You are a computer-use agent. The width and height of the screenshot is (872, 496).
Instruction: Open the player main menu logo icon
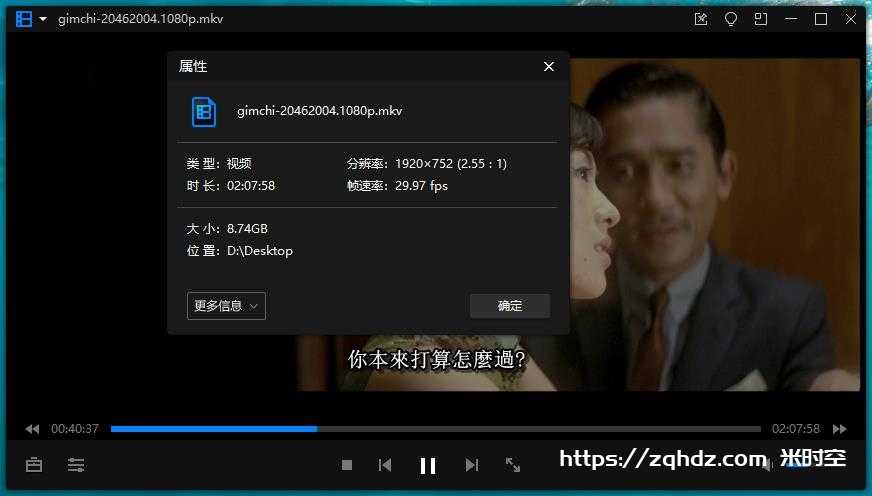(x=24, y=19)
